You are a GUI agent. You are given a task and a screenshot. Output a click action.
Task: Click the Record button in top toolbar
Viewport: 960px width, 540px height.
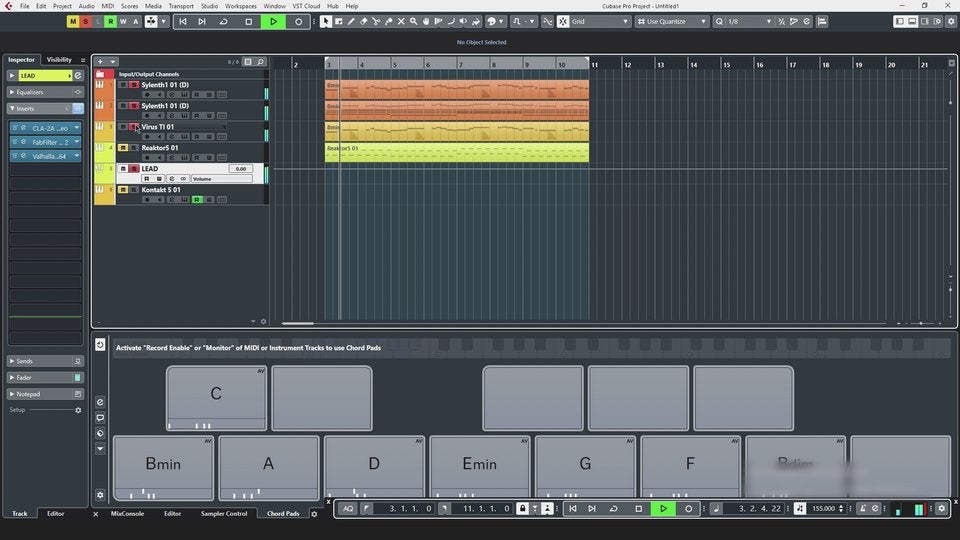[x=298, y=21]
